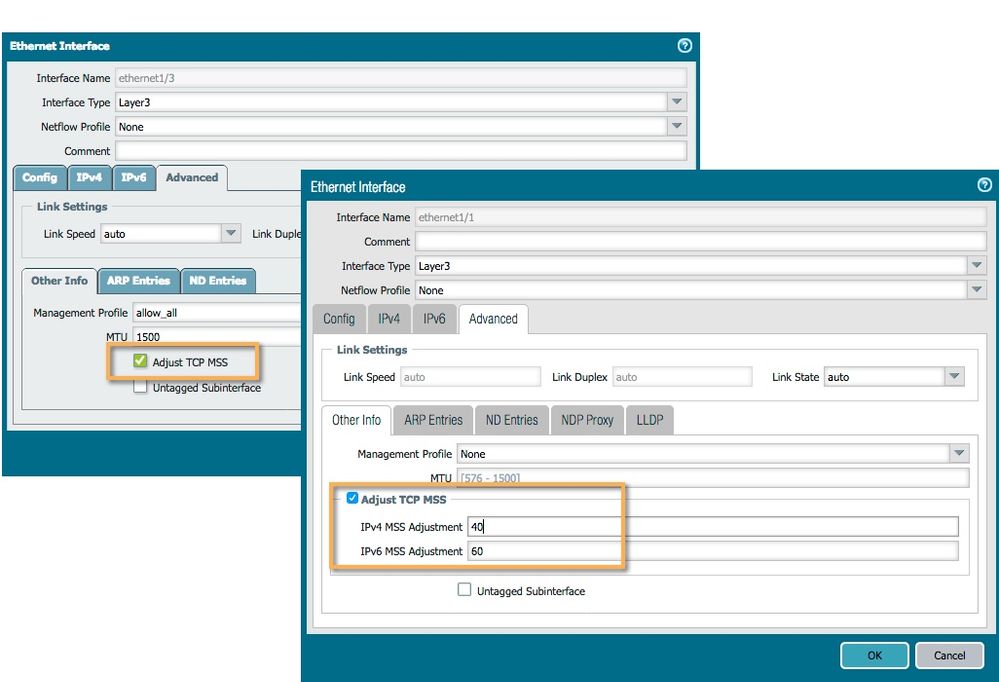
Task: Select Advanced tab in front dialog
Action: click(x=493, y=319)
